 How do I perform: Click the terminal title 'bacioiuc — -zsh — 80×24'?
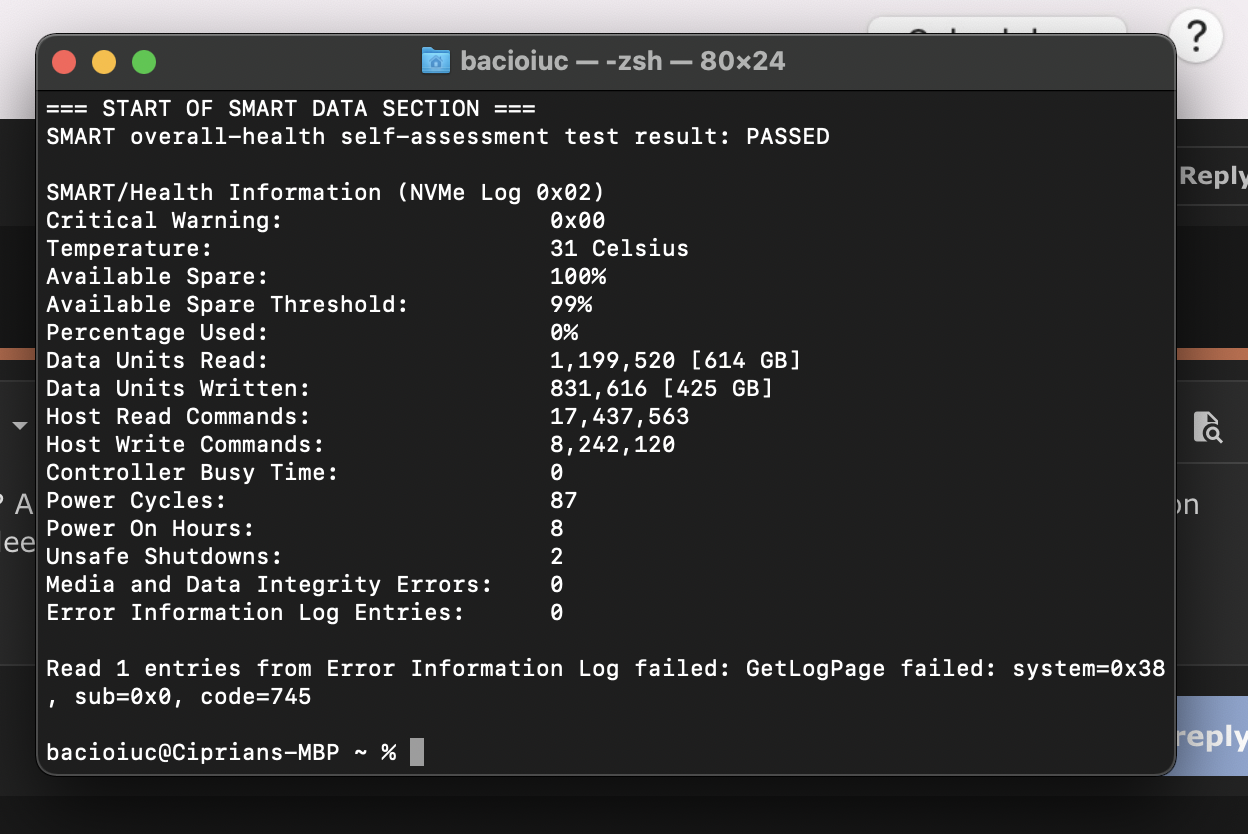pos(622,61)
